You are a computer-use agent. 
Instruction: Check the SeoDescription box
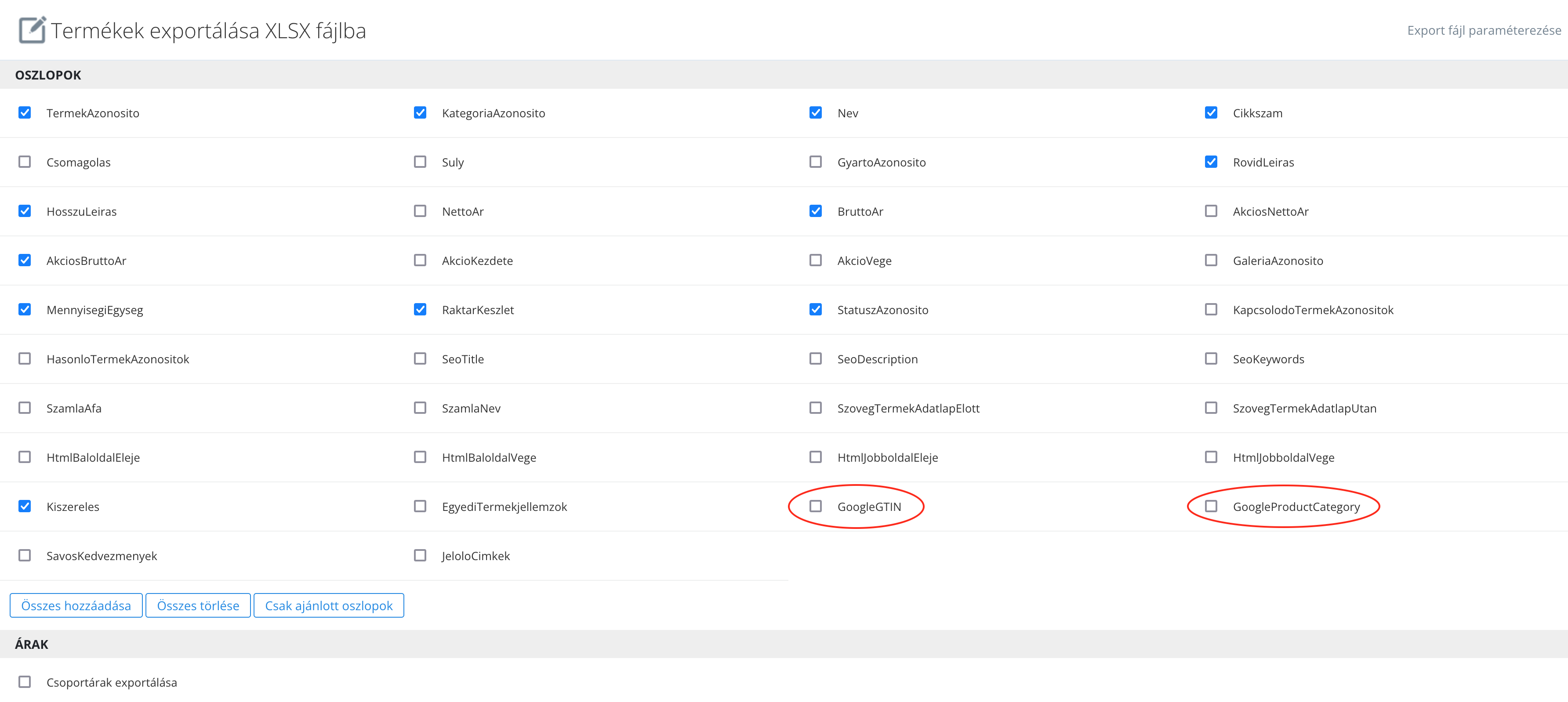pos(816,359)
